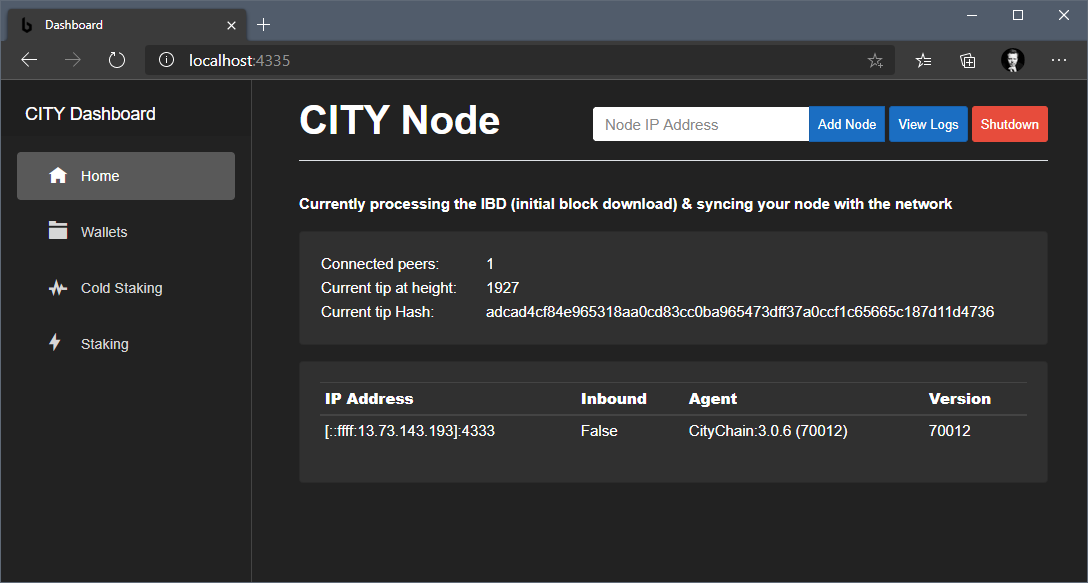Open the Home menu item

pos(126,176)
